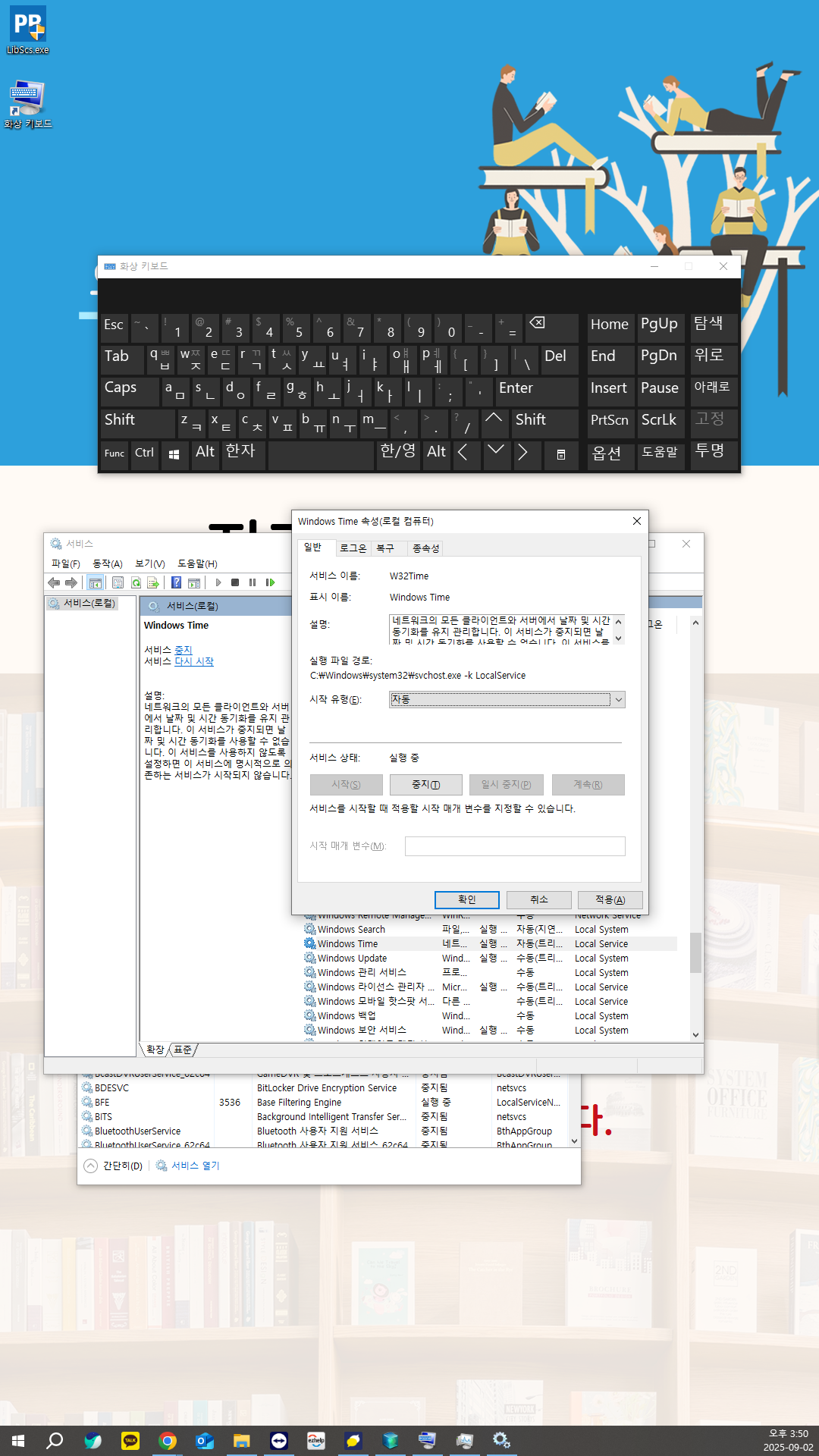The image size is (819, 1456).
Task: Toggle 한/영 language key on keyboard
Action: (398, 454)
